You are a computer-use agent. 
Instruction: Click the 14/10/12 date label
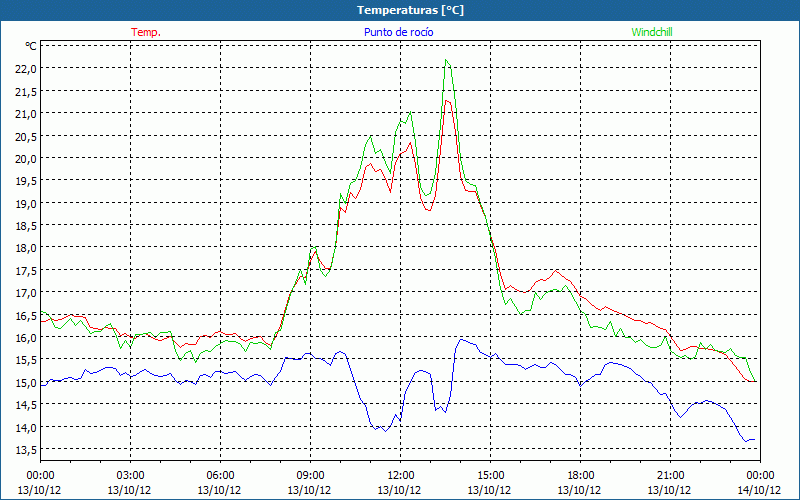[760, 490]
